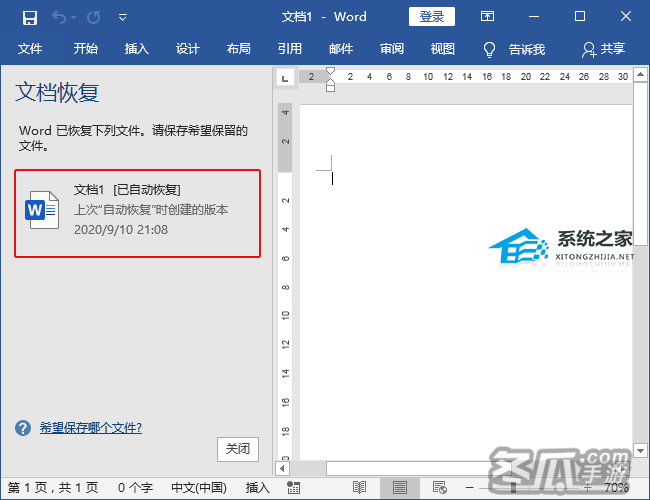Switch to the 开始 ribbon tab
650x500 pixels.
85,49
